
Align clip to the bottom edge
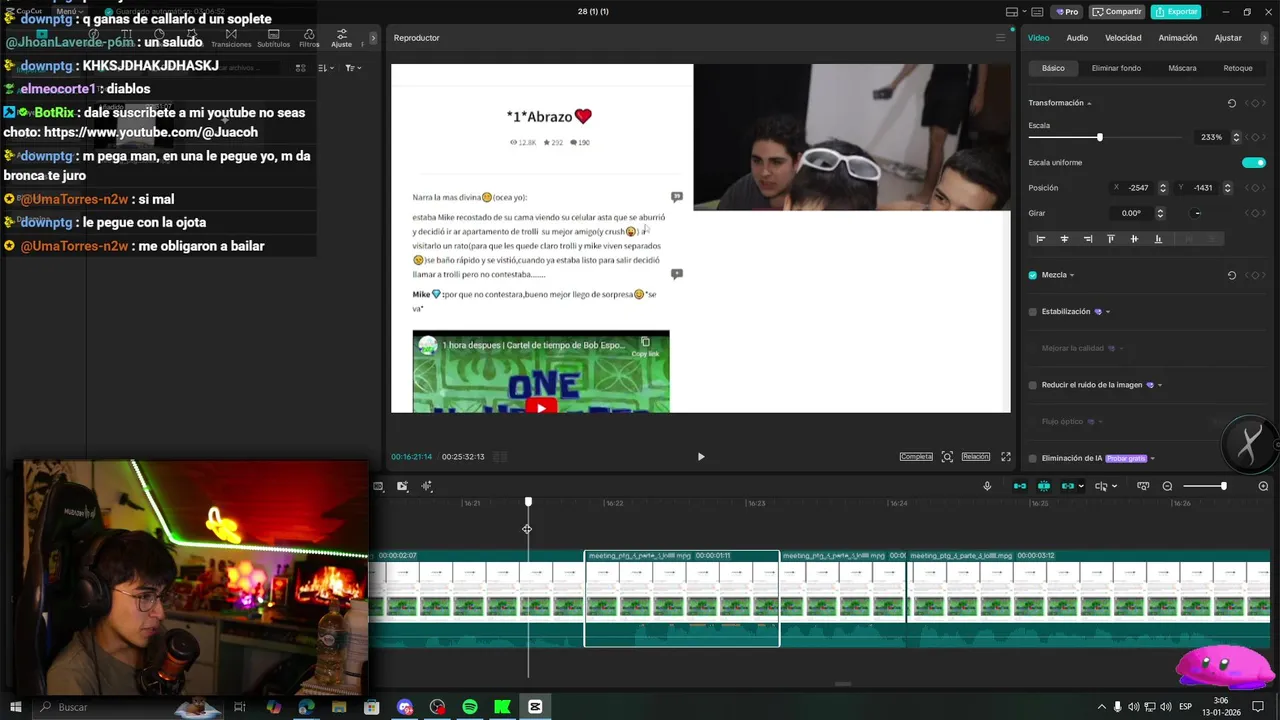pos(1158,239)
